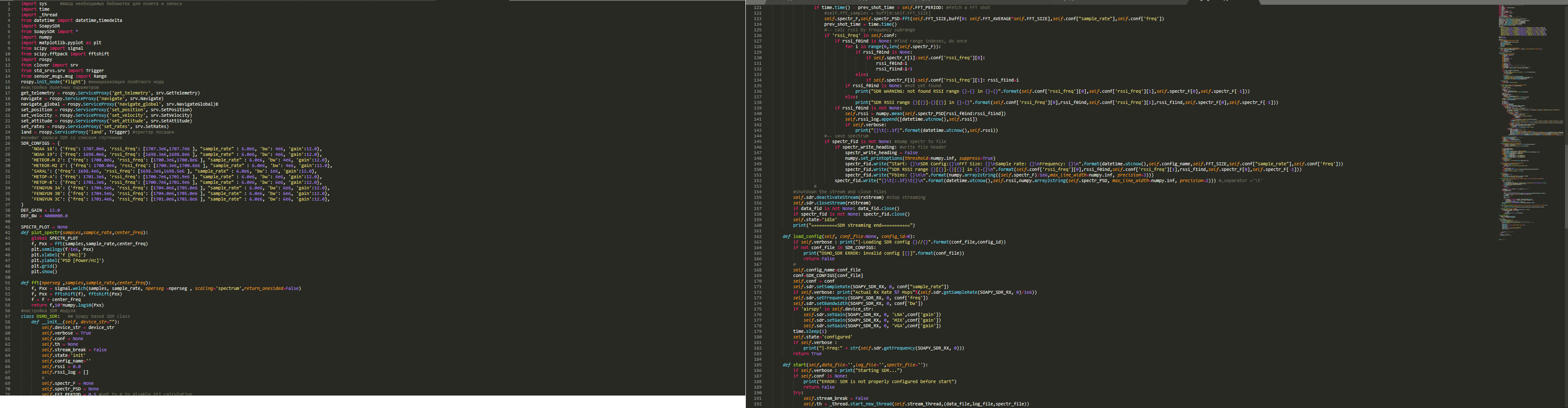Click the minimap in the right editor pane
This screenshot has height=408, width=1568.
point(1528,122)
